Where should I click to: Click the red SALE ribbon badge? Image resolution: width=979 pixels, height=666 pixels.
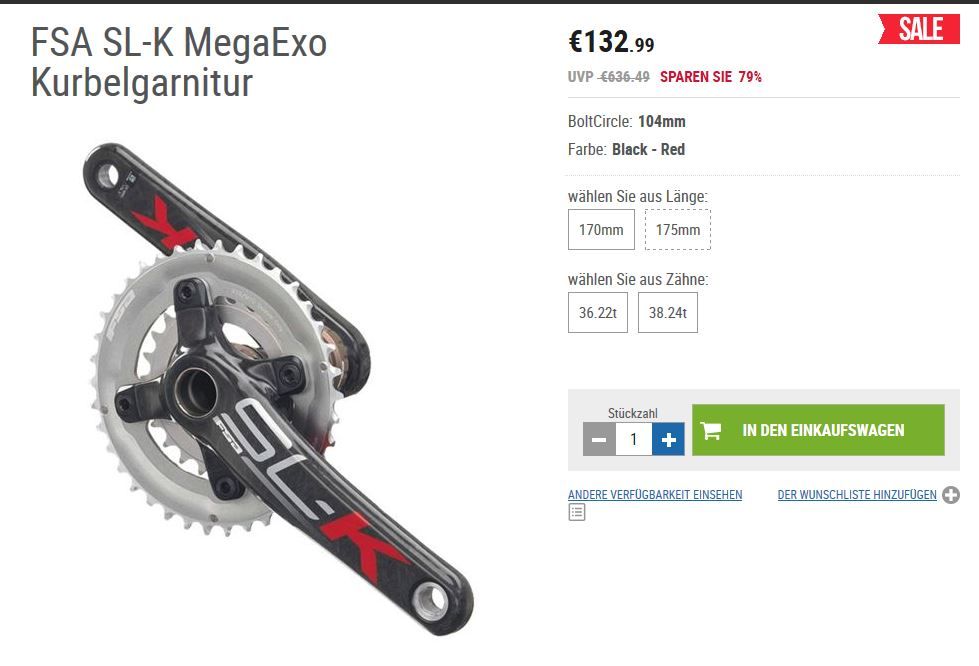click(918, 29)
